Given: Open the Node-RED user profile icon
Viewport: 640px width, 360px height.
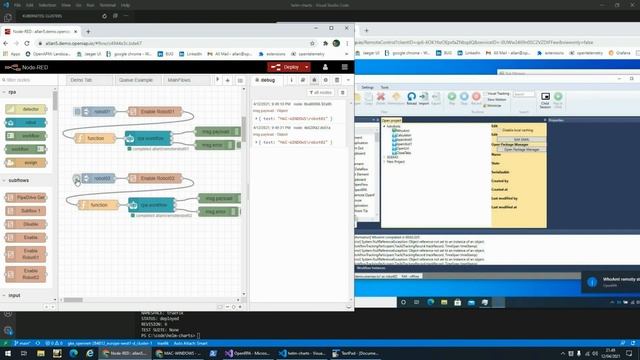Looking at the screenshot, I should [325, 67].
